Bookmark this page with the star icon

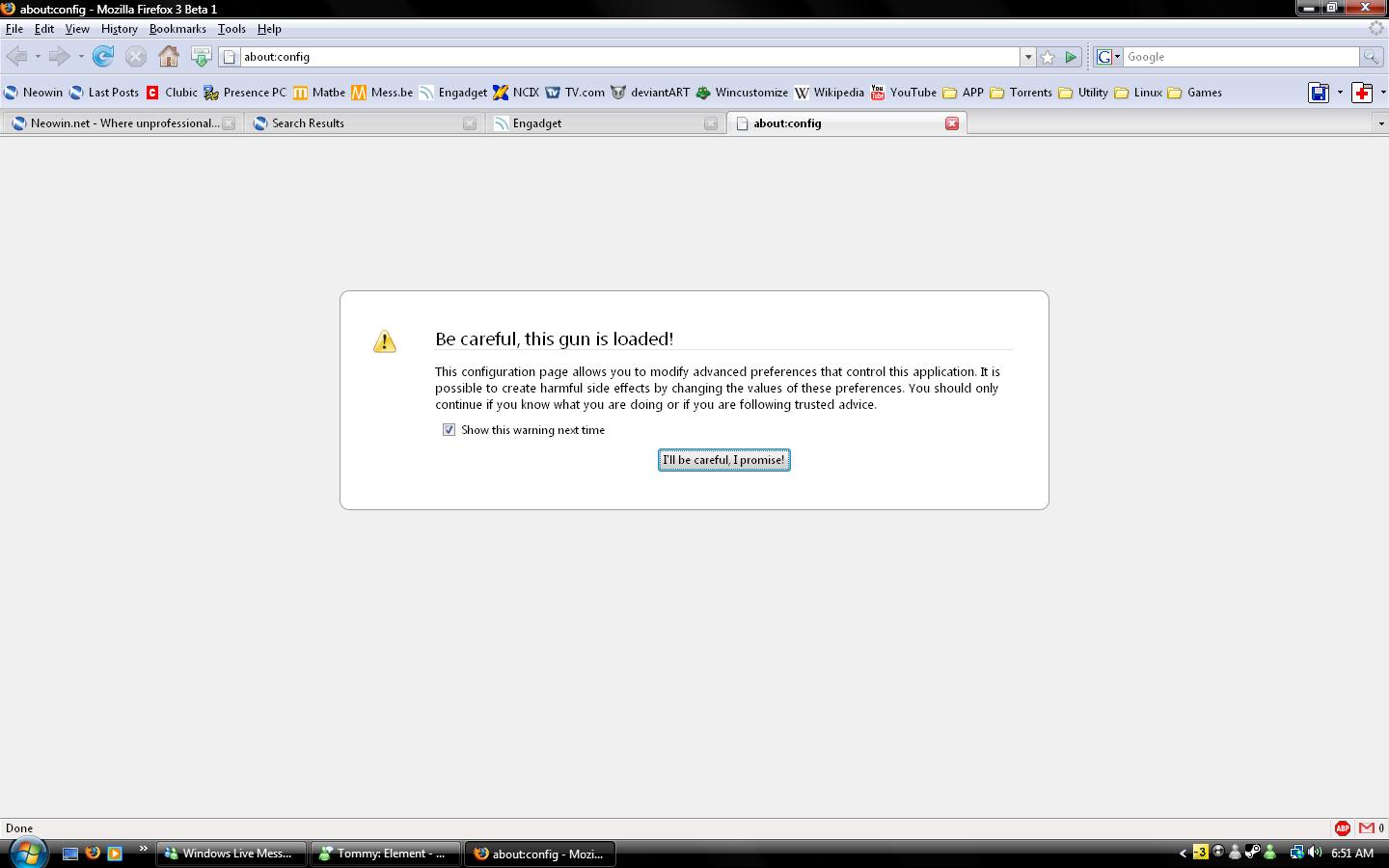tap(1049, 57)
